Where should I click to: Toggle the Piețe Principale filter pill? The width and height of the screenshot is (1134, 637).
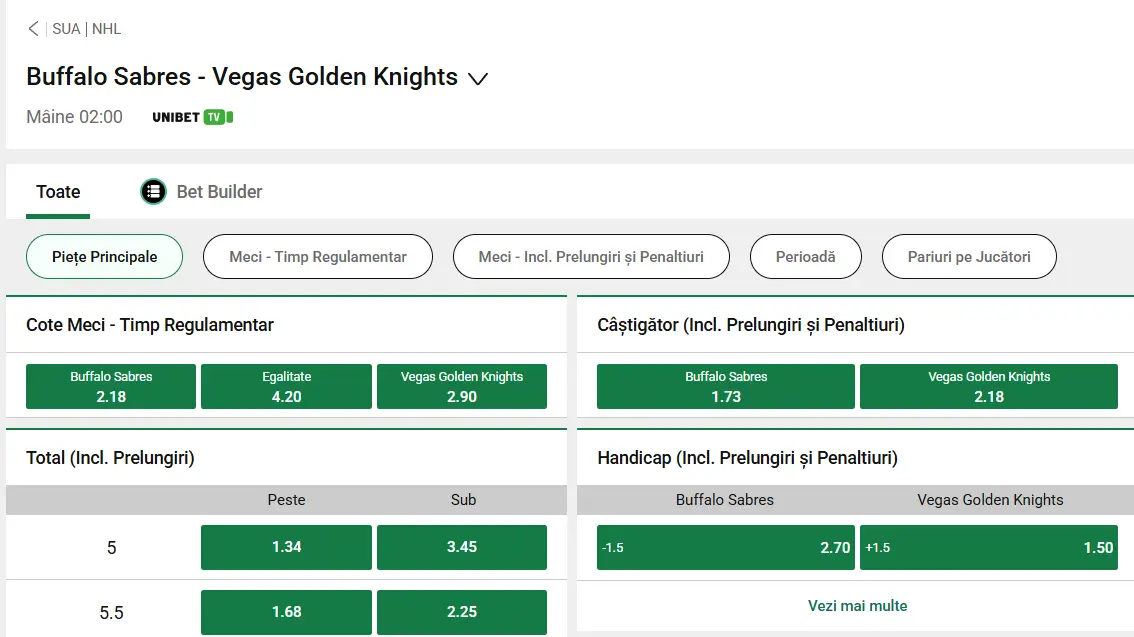point(104,256)
